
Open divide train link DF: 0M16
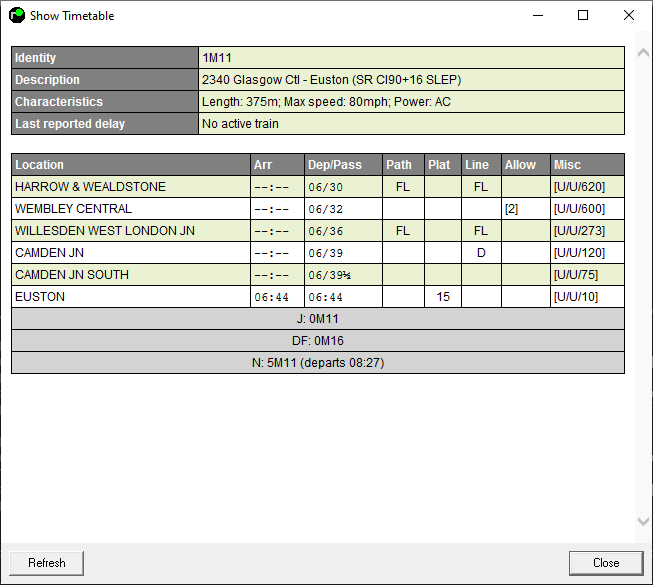coord(318,341)
